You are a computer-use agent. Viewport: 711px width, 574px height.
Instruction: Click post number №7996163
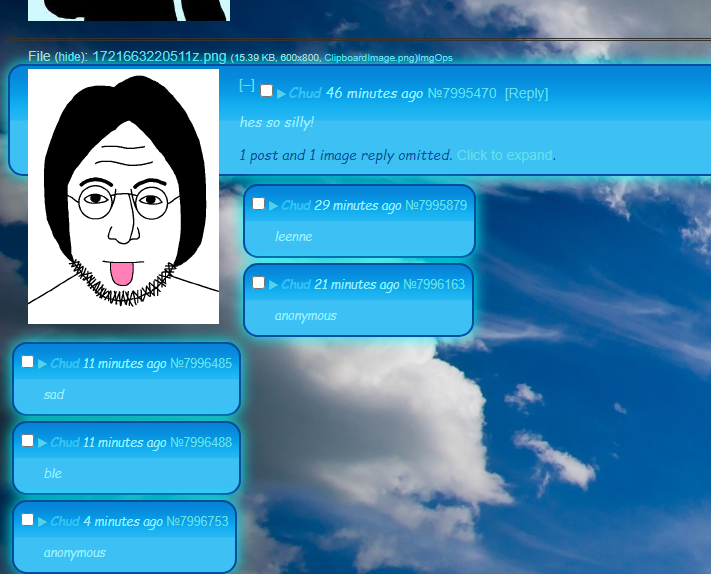[435, 284]
